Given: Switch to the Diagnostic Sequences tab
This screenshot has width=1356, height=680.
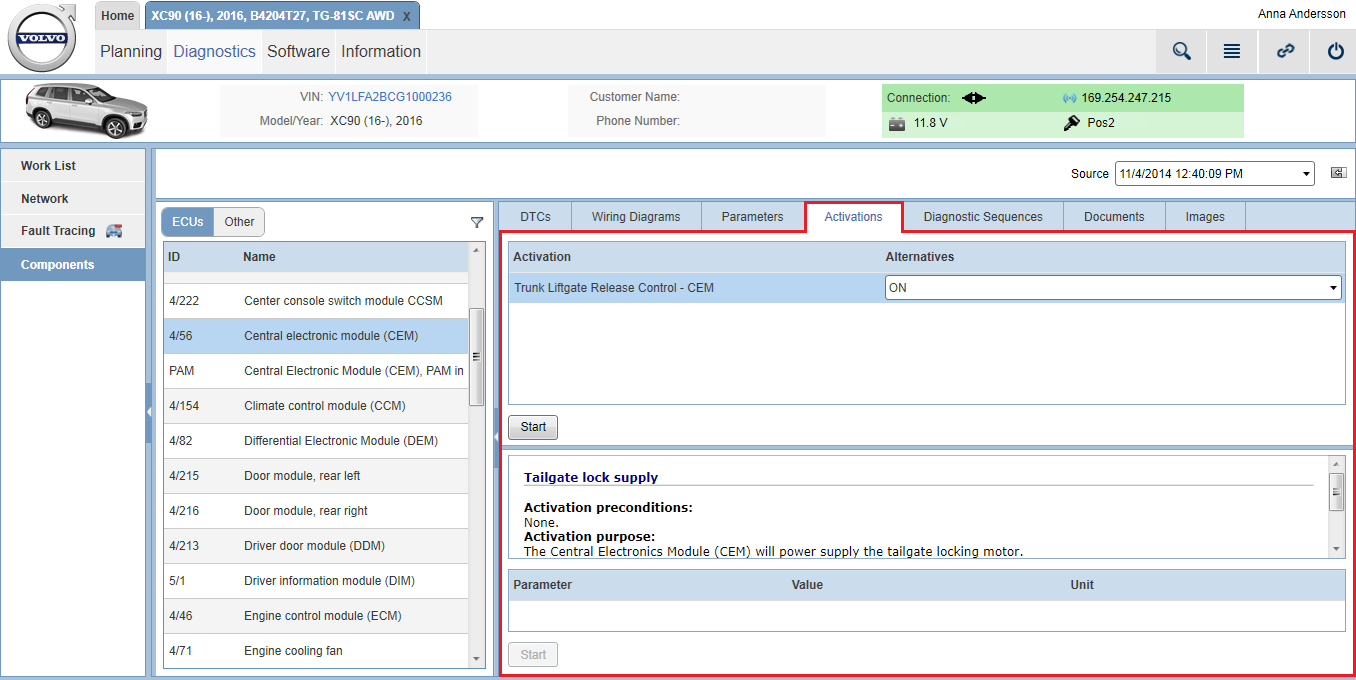Looking at the screenshot, I should (x=983, y=217).
